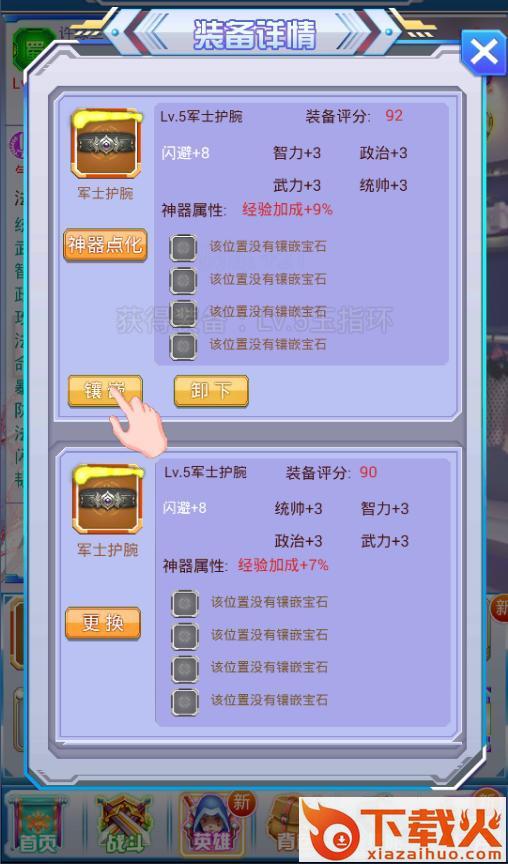This screenshot has width=508, height=864.
Task: Select first gem slot of equipped item
Action: [183, 248]
